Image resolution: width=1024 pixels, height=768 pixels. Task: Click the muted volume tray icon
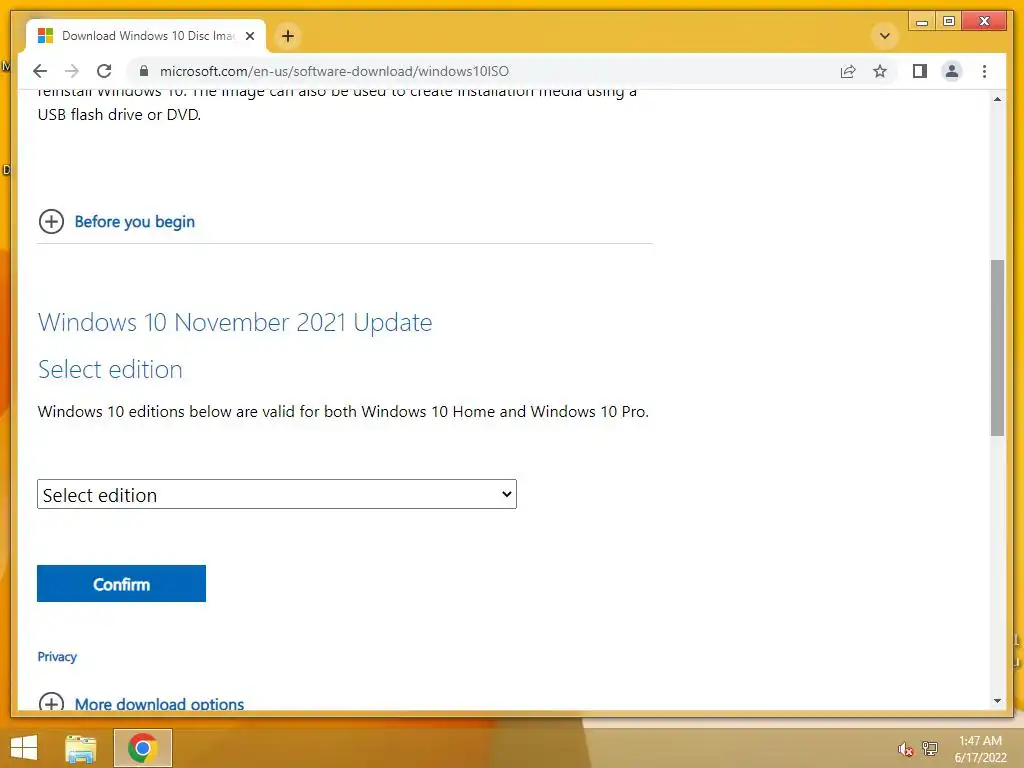click(905, 749)
